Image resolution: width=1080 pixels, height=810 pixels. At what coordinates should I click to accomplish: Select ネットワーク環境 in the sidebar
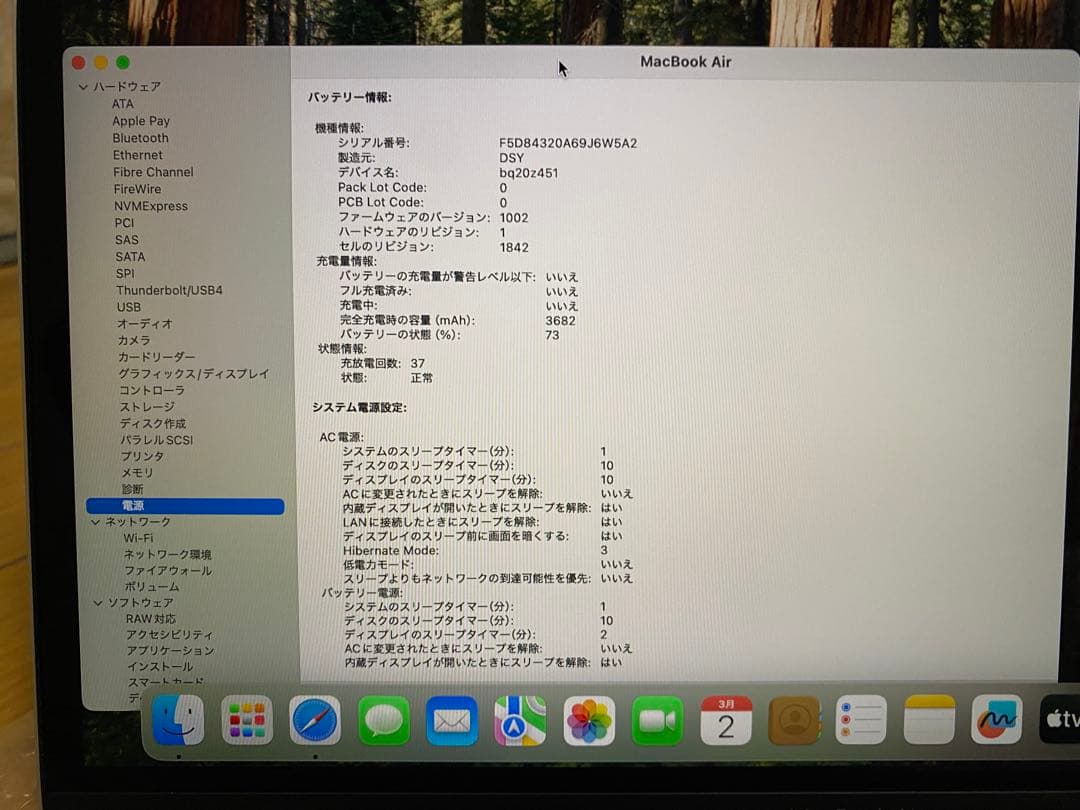(x=167, y=554)
